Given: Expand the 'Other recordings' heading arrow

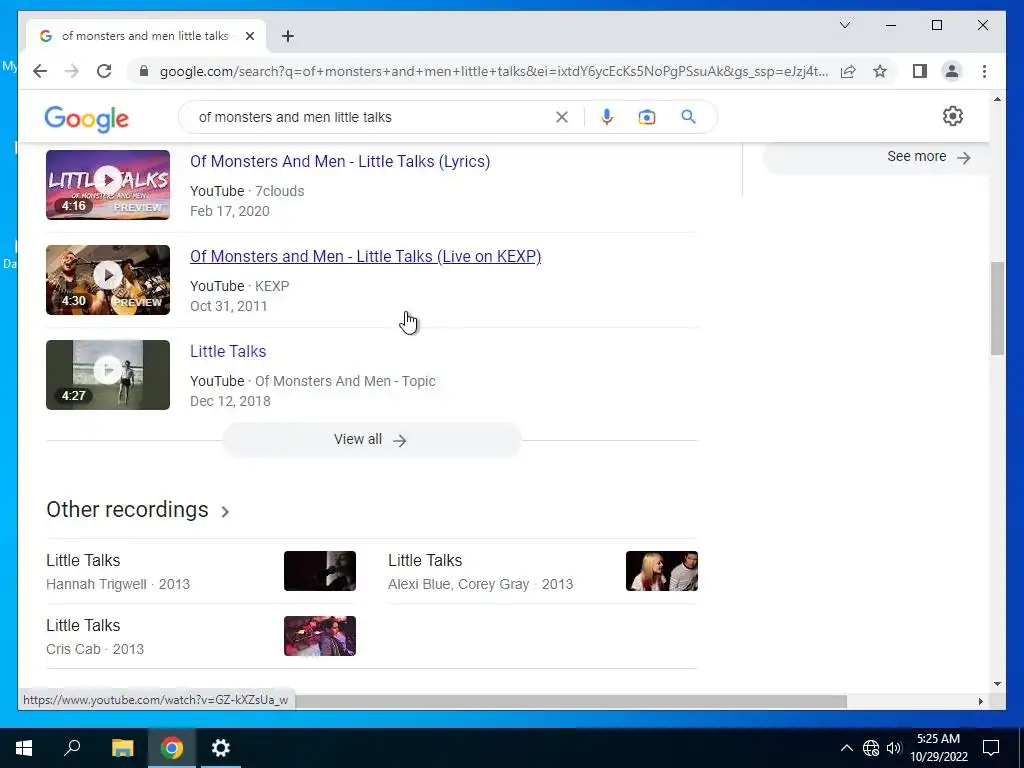Looking at the screenshot, I should (x=225, y=511).
